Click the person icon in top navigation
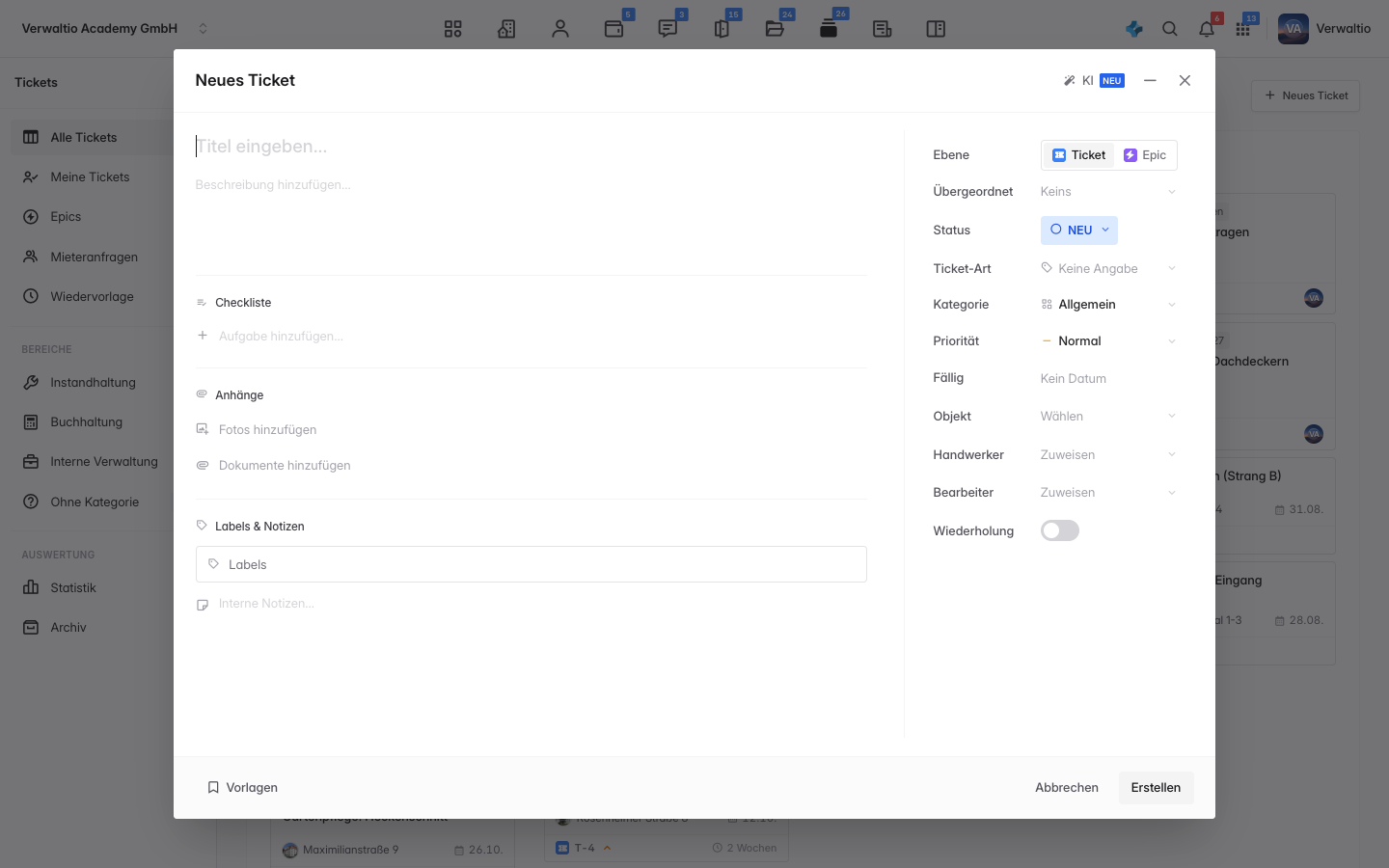Viewport: 1389px width, 868px height. pos(560,29)
